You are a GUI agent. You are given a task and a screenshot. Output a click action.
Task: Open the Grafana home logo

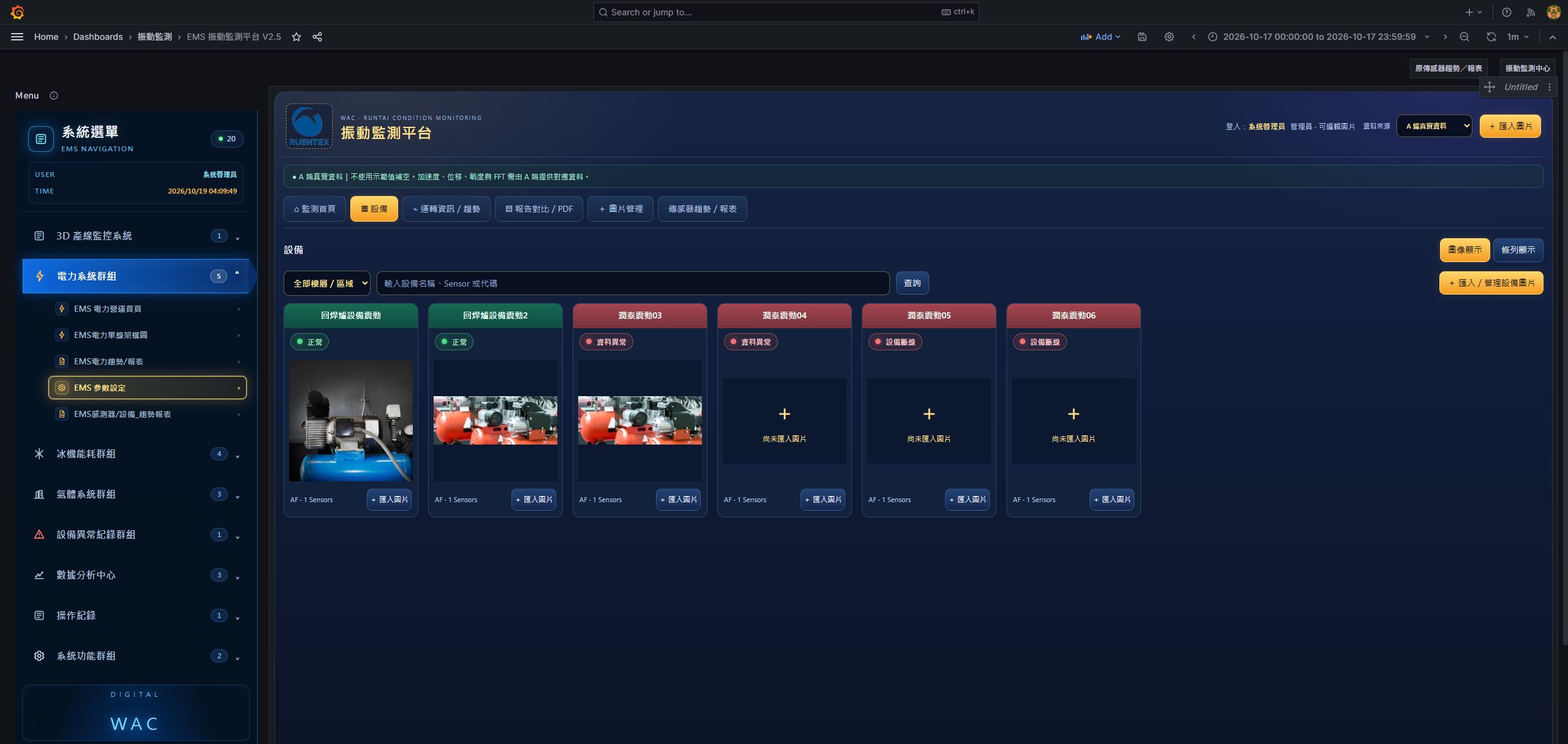pyautogui.click(x=17, y=12)
